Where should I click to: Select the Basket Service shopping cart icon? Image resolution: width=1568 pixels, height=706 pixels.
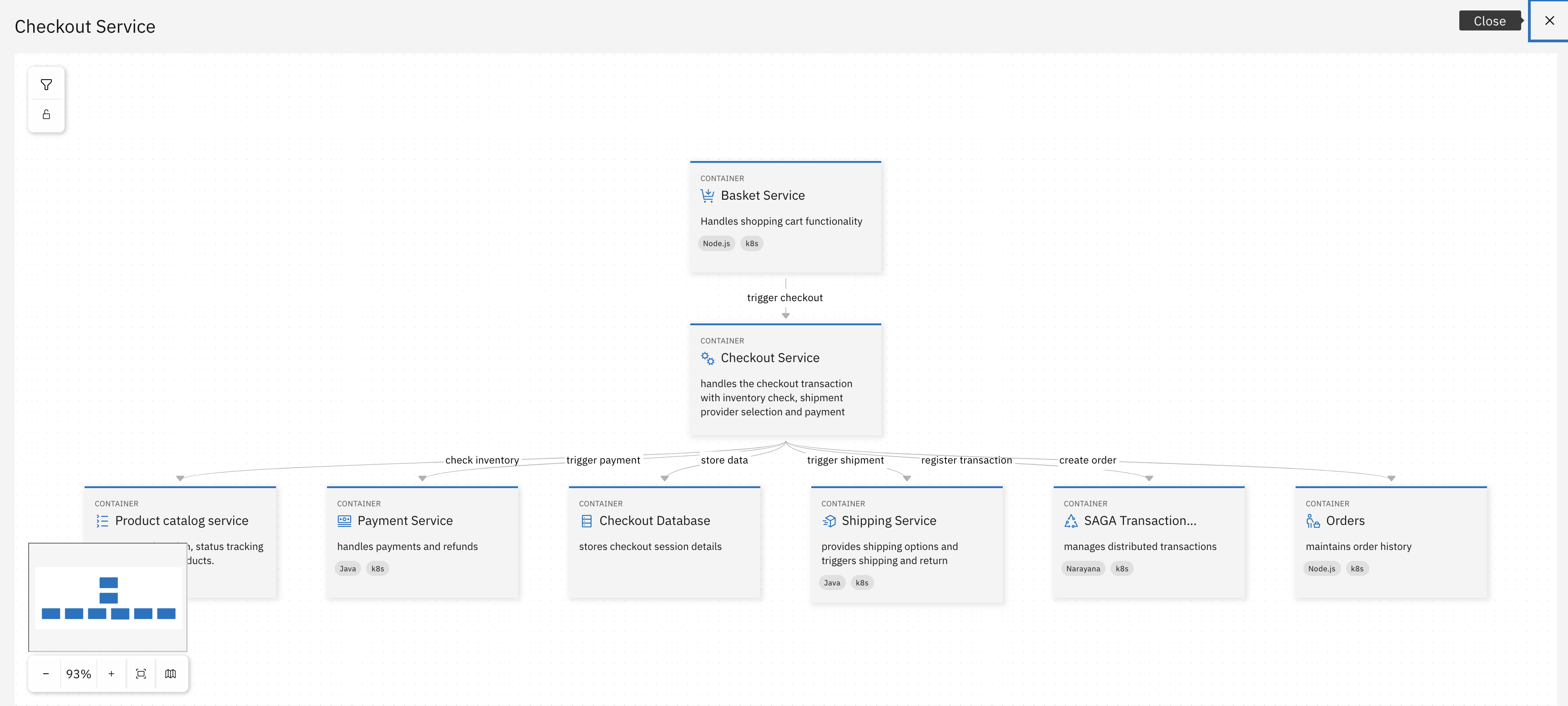(x=708, y=195)
